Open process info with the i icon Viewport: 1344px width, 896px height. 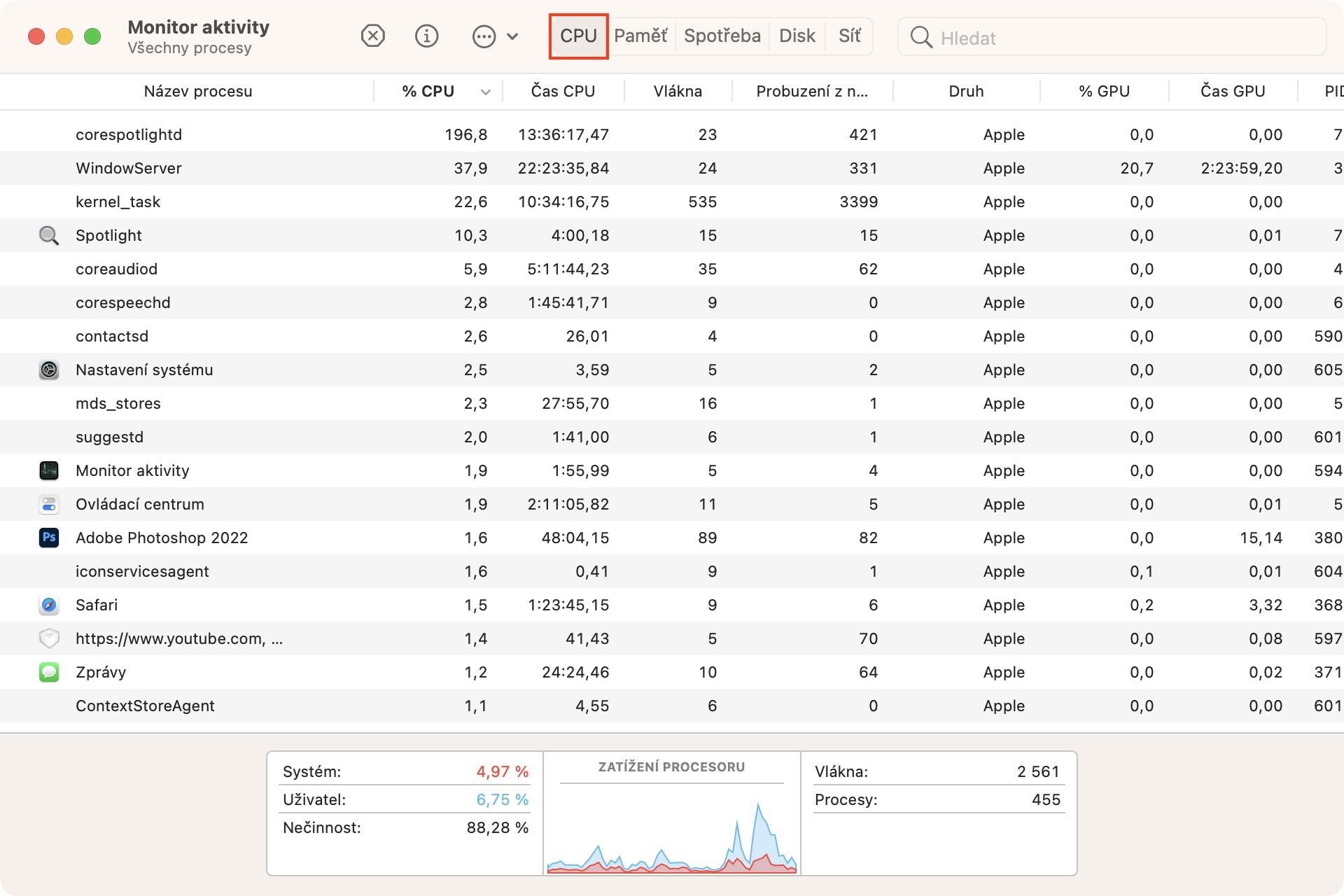click(x=426, y=36)
